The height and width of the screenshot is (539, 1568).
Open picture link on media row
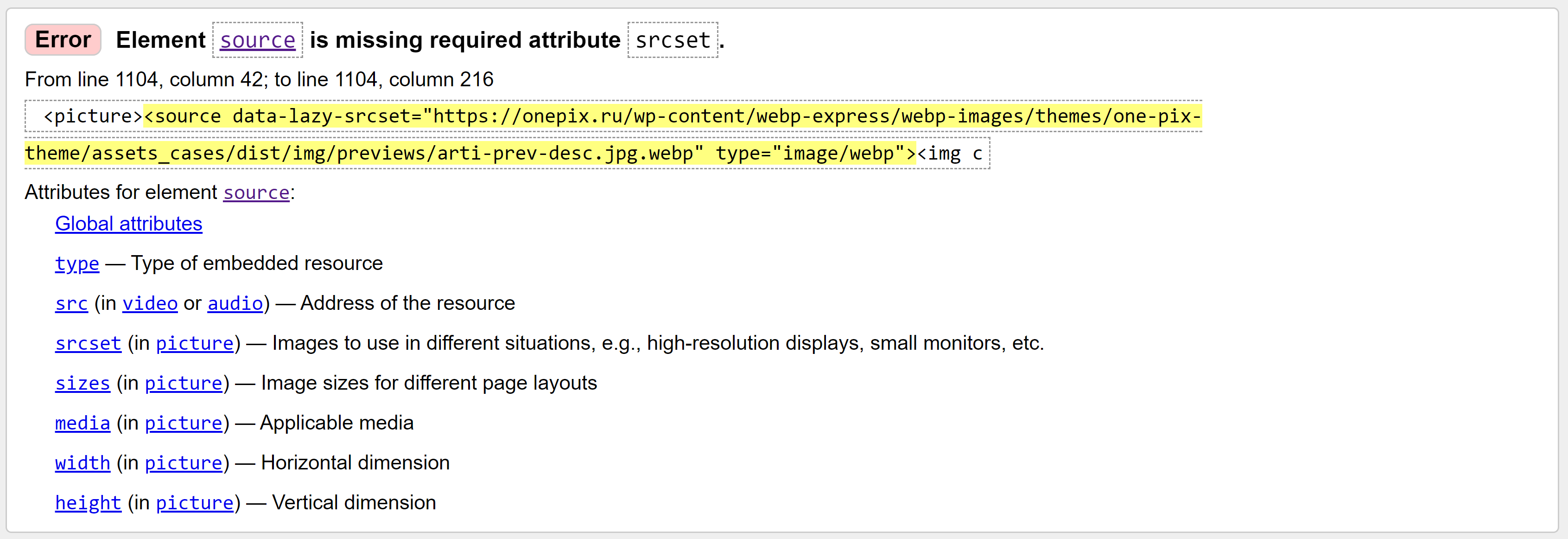tap(183, 423)
